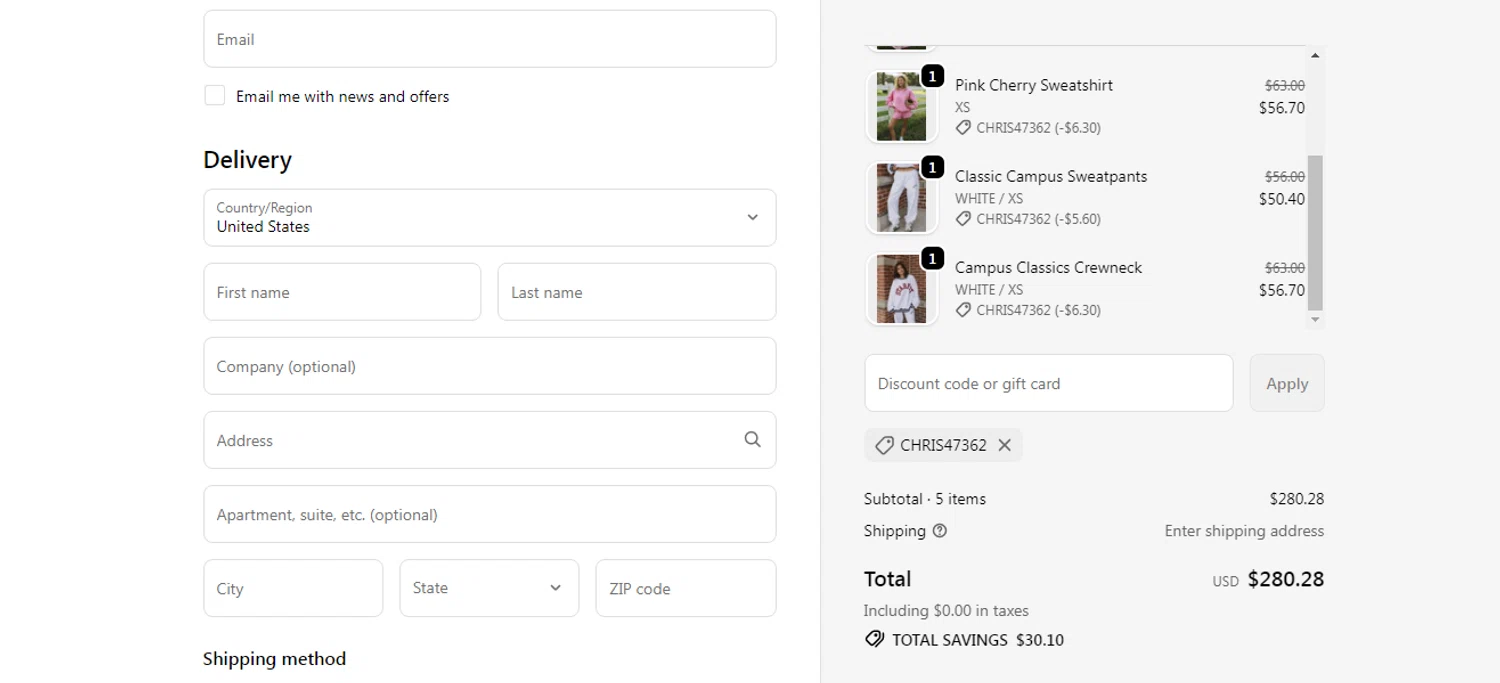Screen dimensions: 1500x683
Task: Focus the First name field
Action: point(342,292)
